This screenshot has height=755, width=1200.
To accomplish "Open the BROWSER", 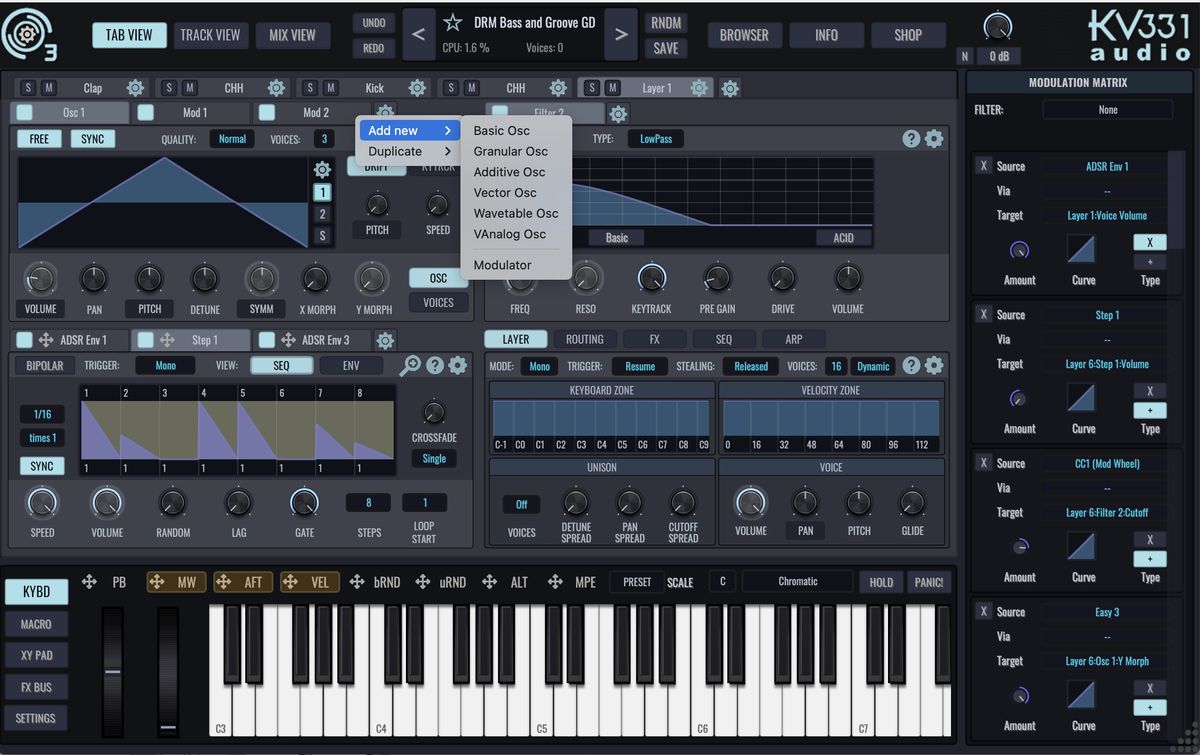I will [x=744, y=34].
